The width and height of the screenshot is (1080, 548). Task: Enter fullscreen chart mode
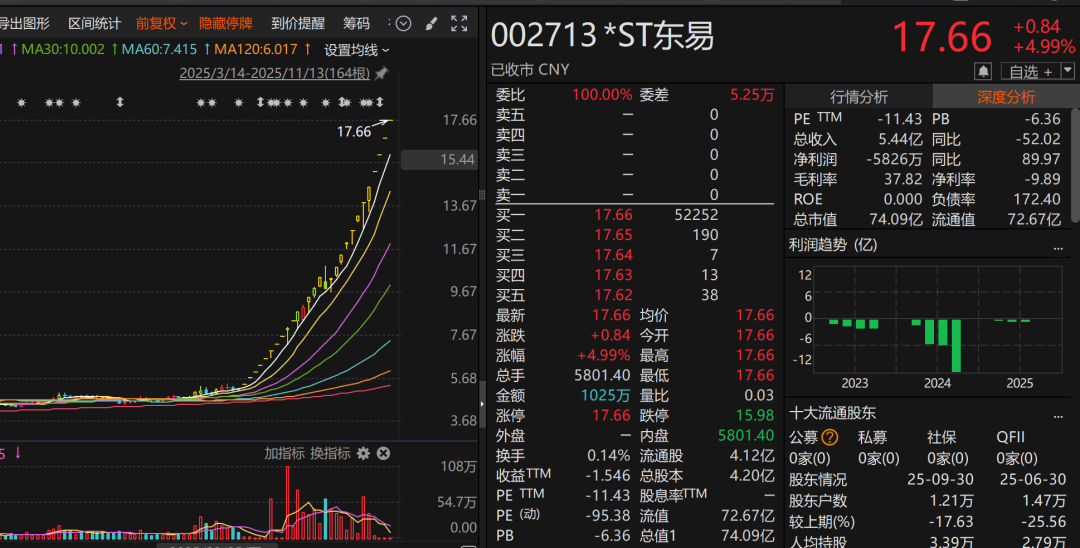[x=459, y=23]
